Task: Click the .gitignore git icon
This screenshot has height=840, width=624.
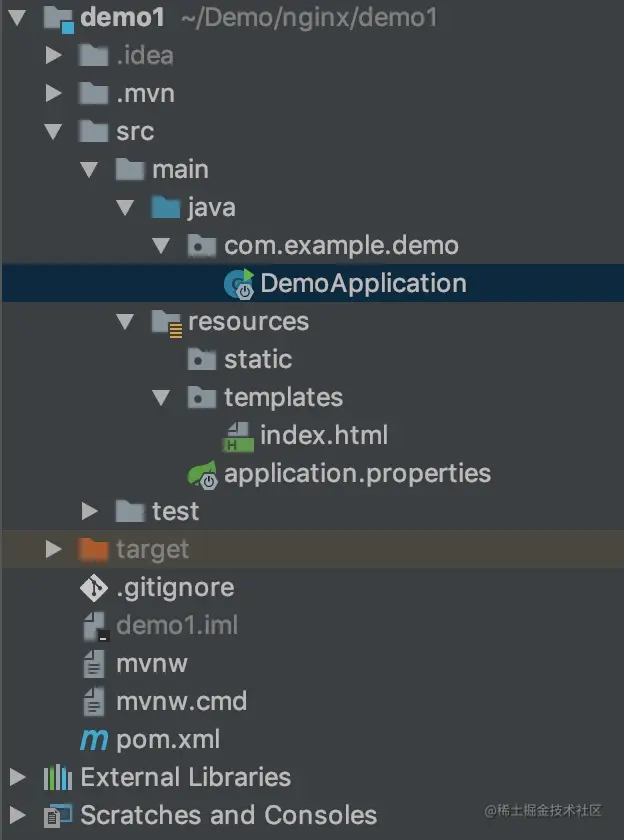Action: (x=94, y=588)
